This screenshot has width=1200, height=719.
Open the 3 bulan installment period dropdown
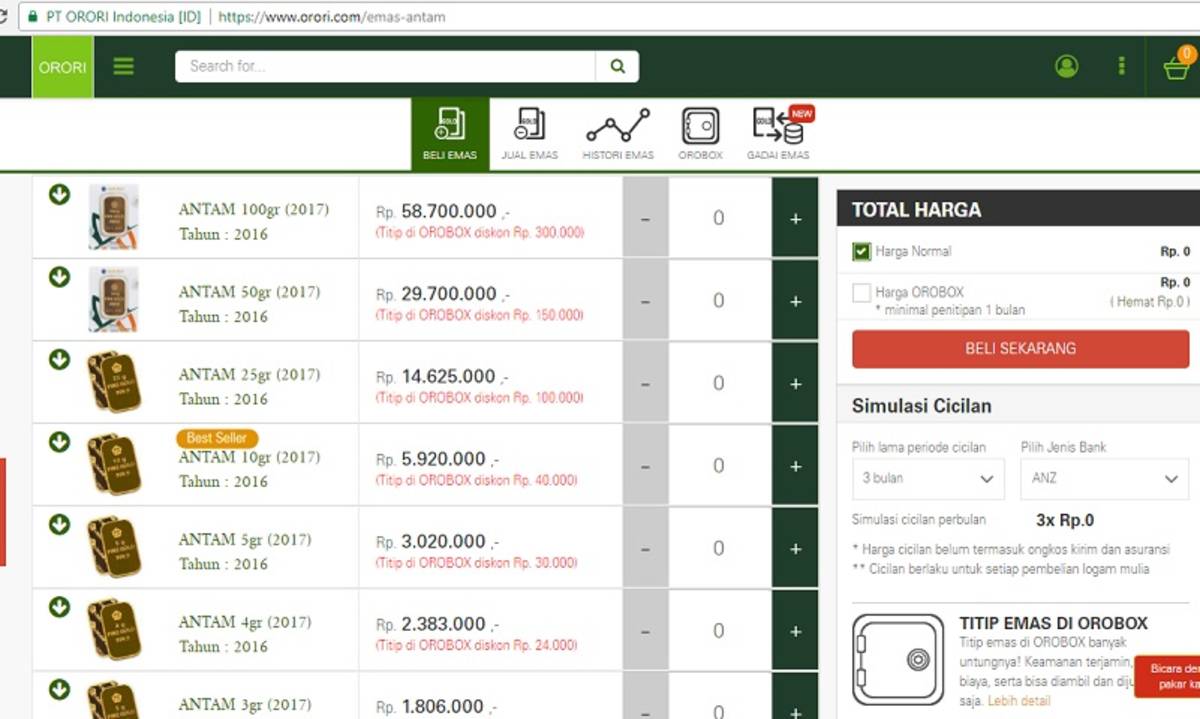(x=927, y=479)
